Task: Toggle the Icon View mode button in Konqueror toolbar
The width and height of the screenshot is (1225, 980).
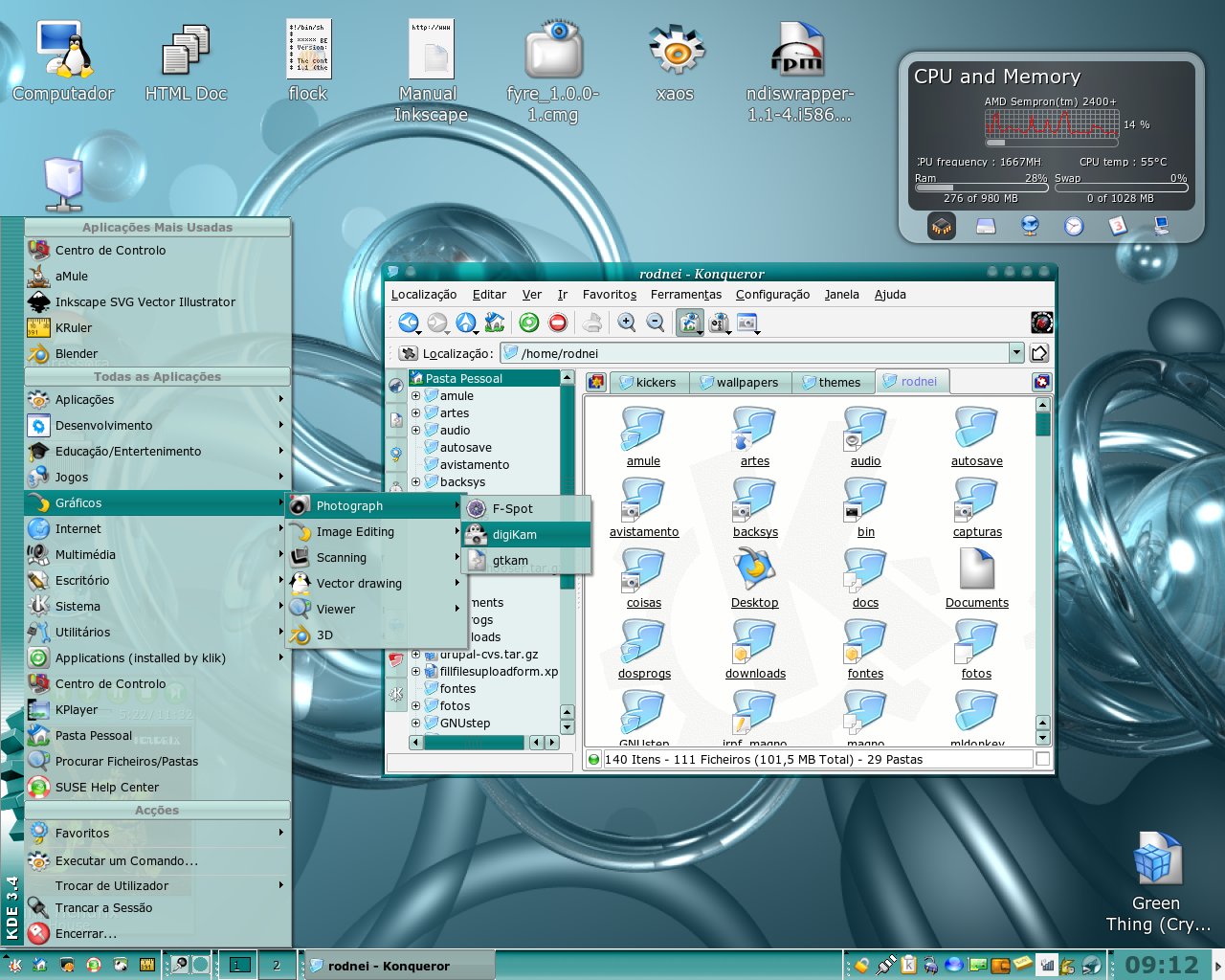Action: point(690,323)
